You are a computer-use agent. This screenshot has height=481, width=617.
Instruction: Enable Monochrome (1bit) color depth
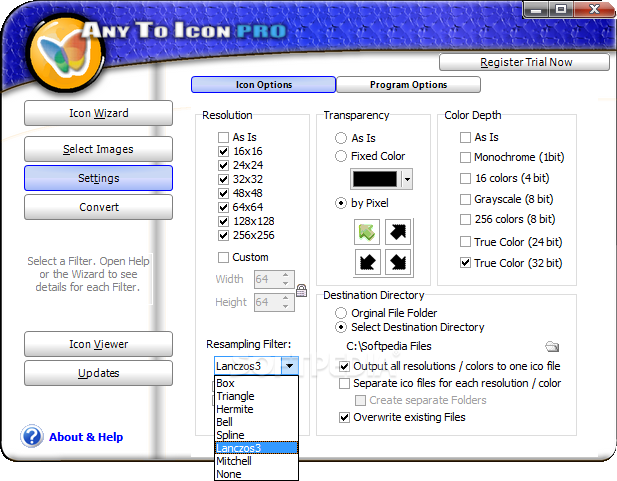pos(466,157)
